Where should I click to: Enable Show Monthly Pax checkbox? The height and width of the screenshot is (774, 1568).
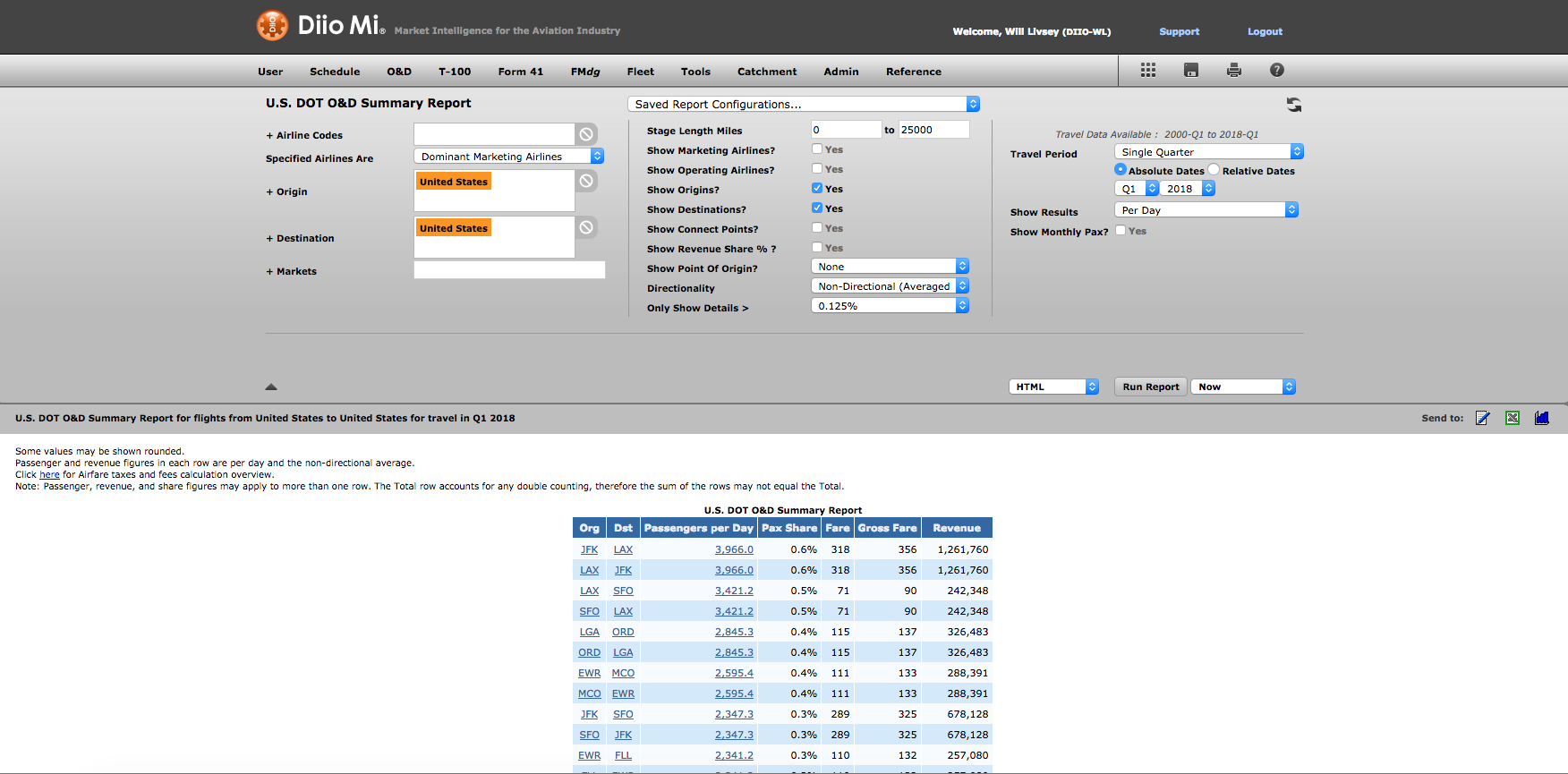1121,230
